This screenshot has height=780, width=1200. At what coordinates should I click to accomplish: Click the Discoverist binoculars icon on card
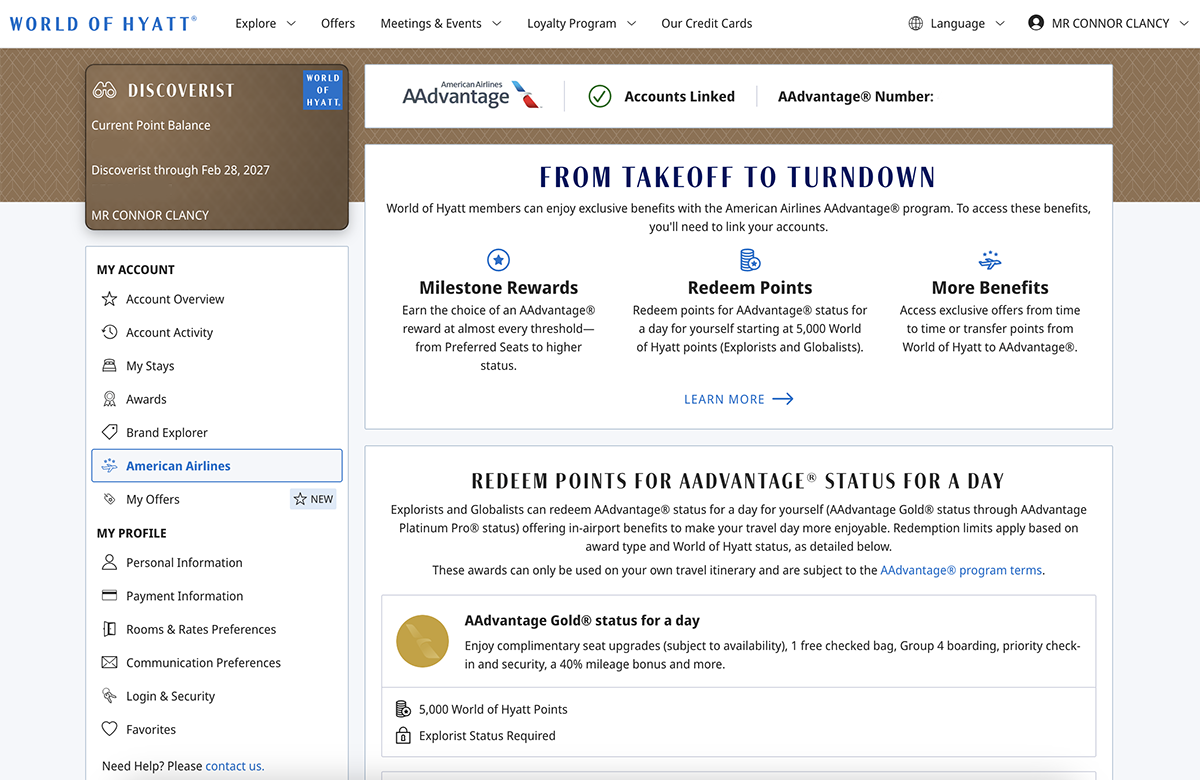[x=105, y=90]
